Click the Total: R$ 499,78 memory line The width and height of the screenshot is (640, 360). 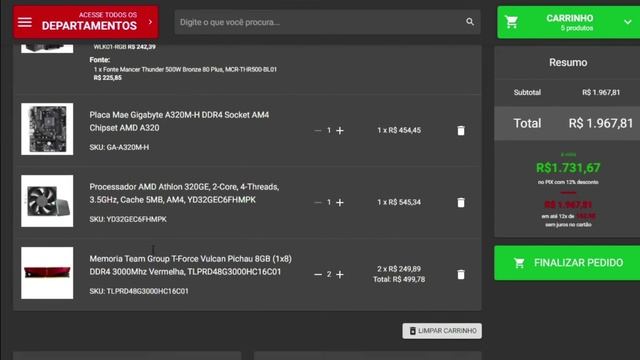399,280
